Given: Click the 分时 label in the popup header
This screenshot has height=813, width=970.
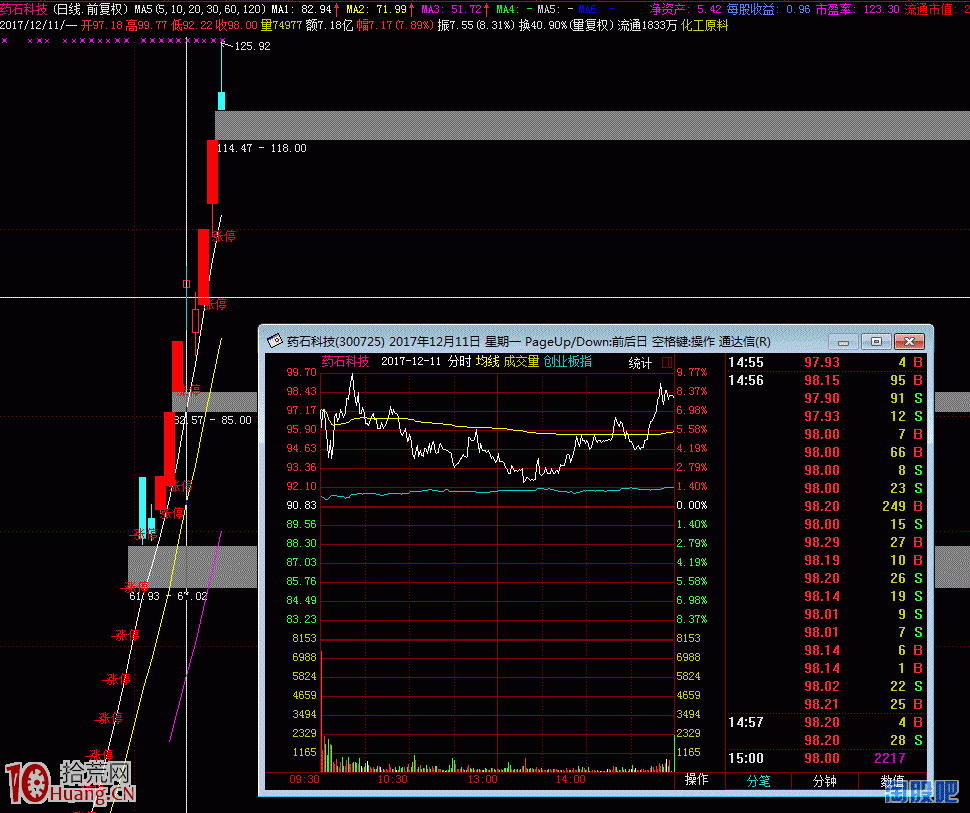Looking at the screenshot, I should pos(460,361).
